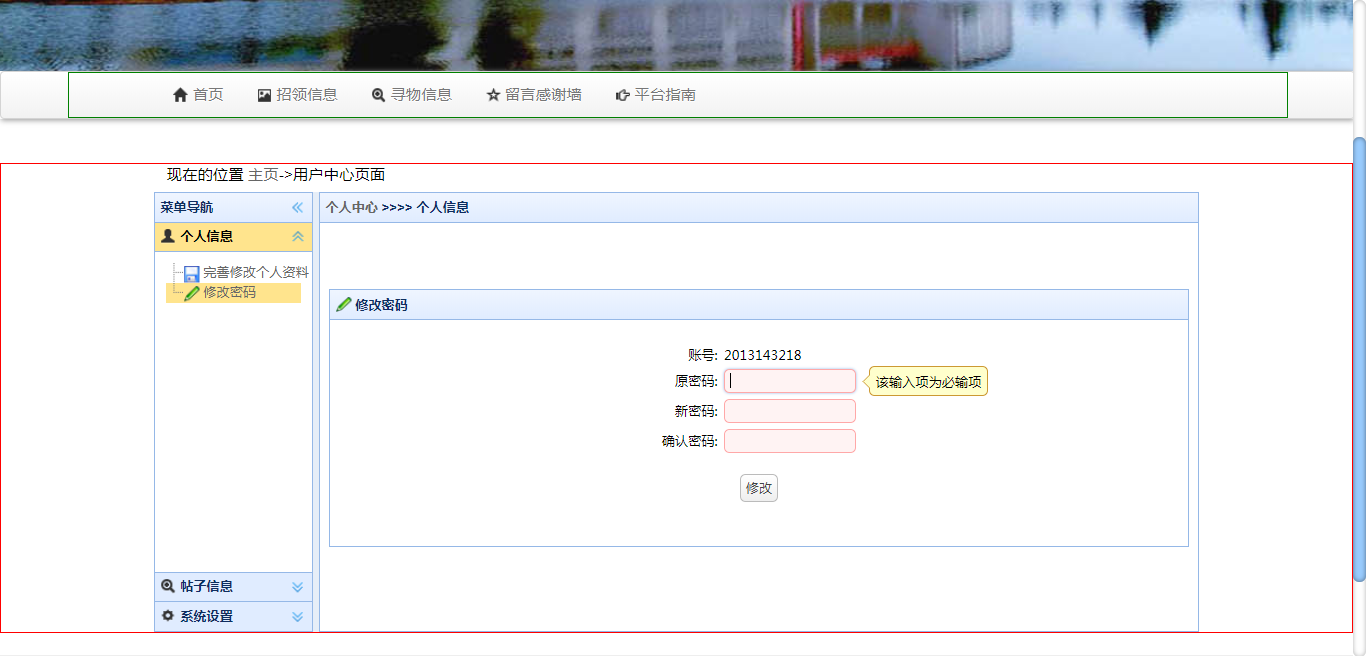
Task: Click the vertical page scrollbar
Action: (1359, 358)
